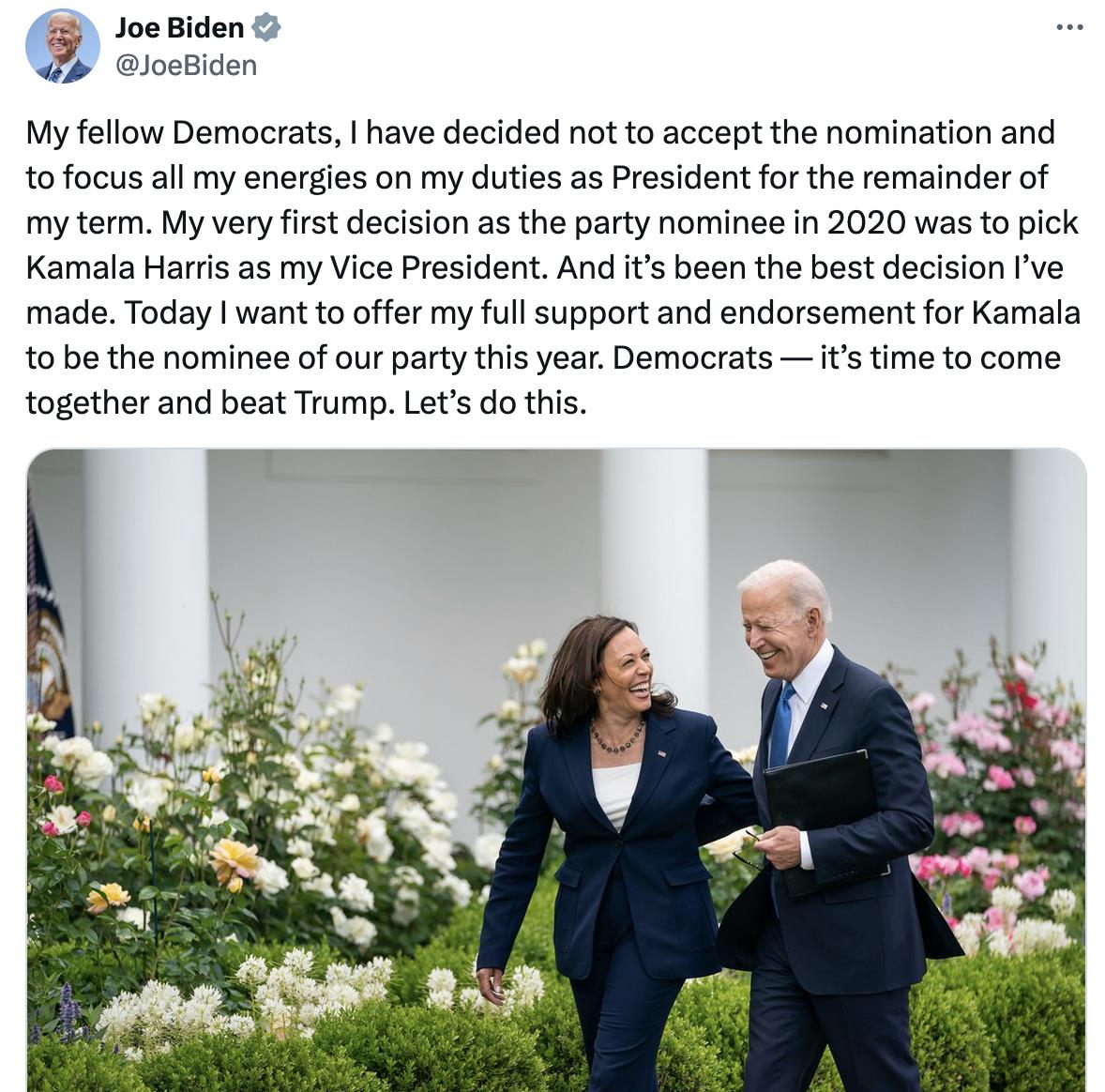Click the small verified seal beside the display name
1105x1092 pixels.
(265, 27)
